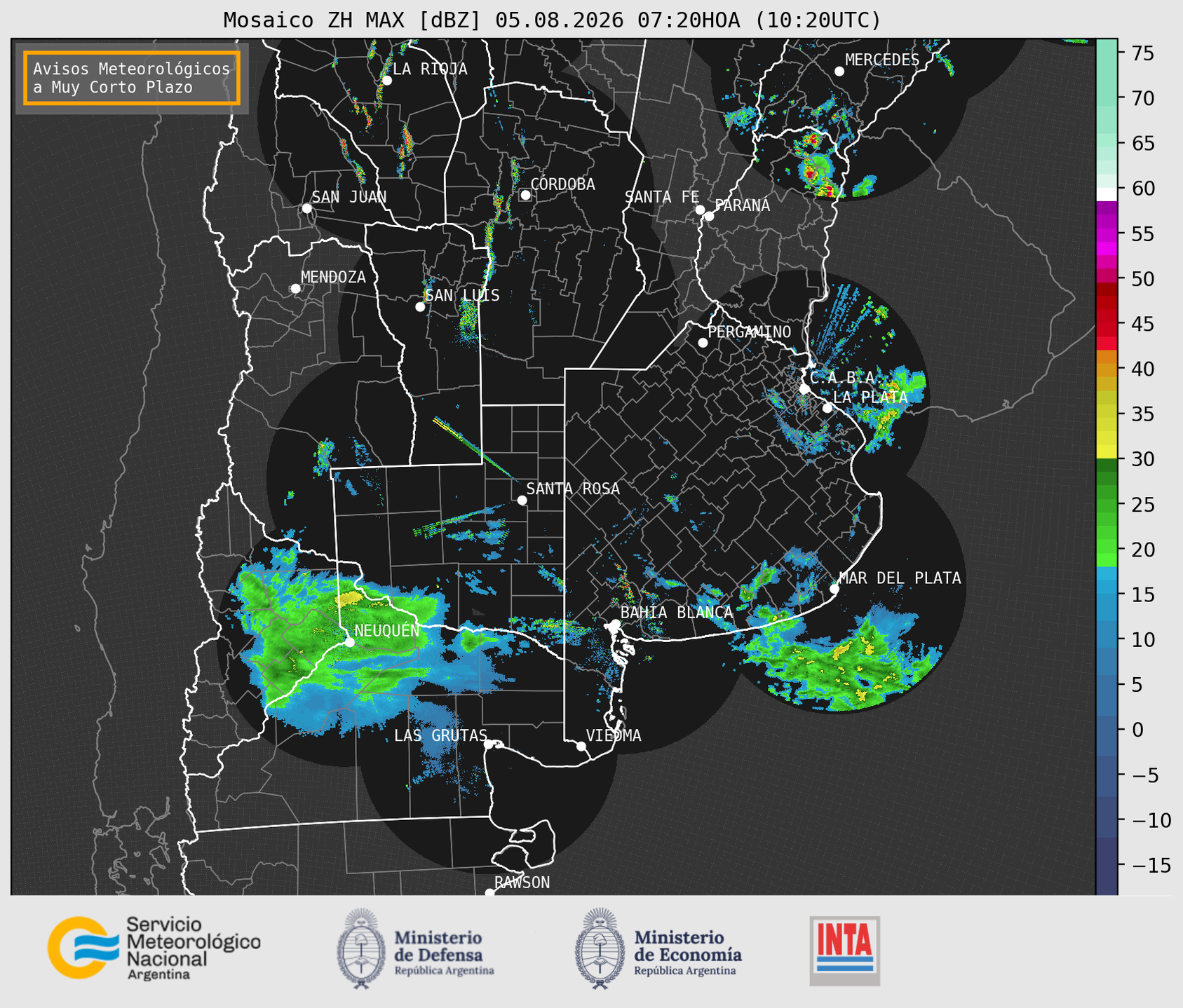Click the Mar del Plata marker dot
The width and height of the screenshot is (1183, 1008).
point(834,588)
